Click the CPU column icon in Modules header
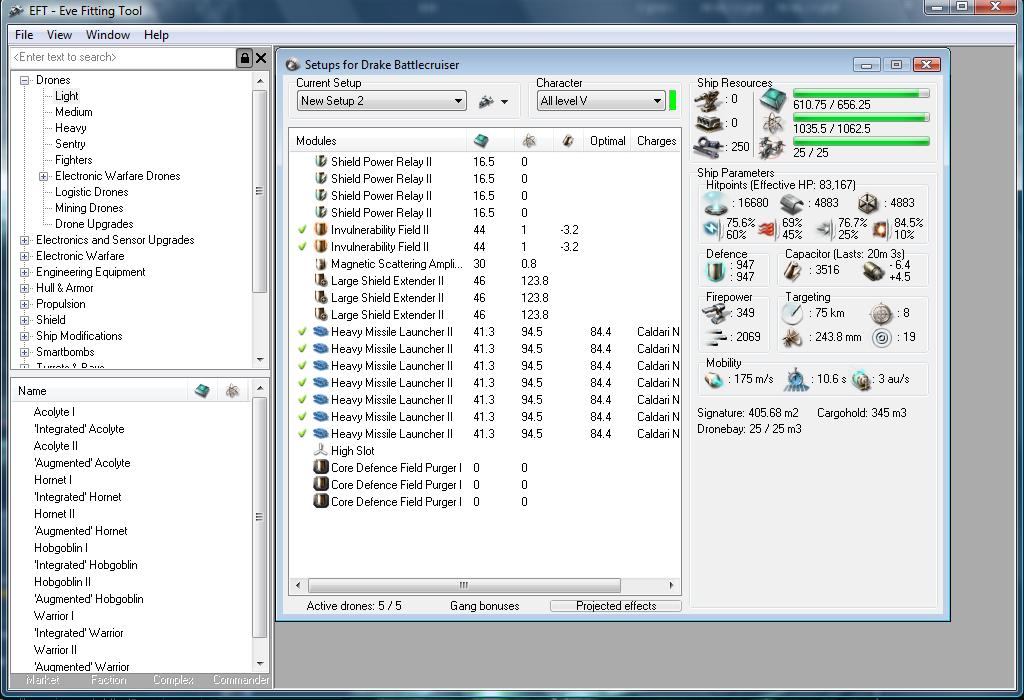This screenshot has width=1024, height=700. tap(481, 141)
